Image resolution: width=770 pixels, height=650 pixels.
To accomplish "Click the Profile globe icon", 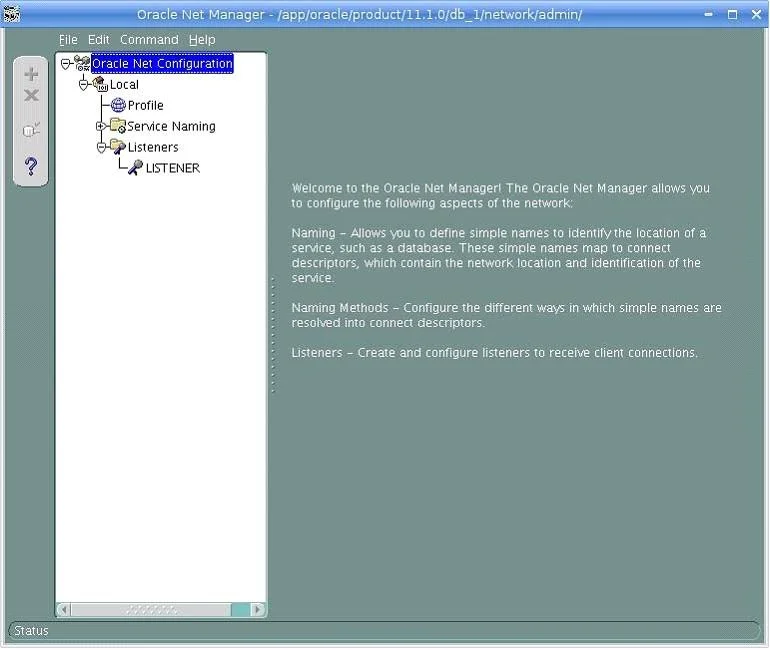I will [x=118, y=105].
